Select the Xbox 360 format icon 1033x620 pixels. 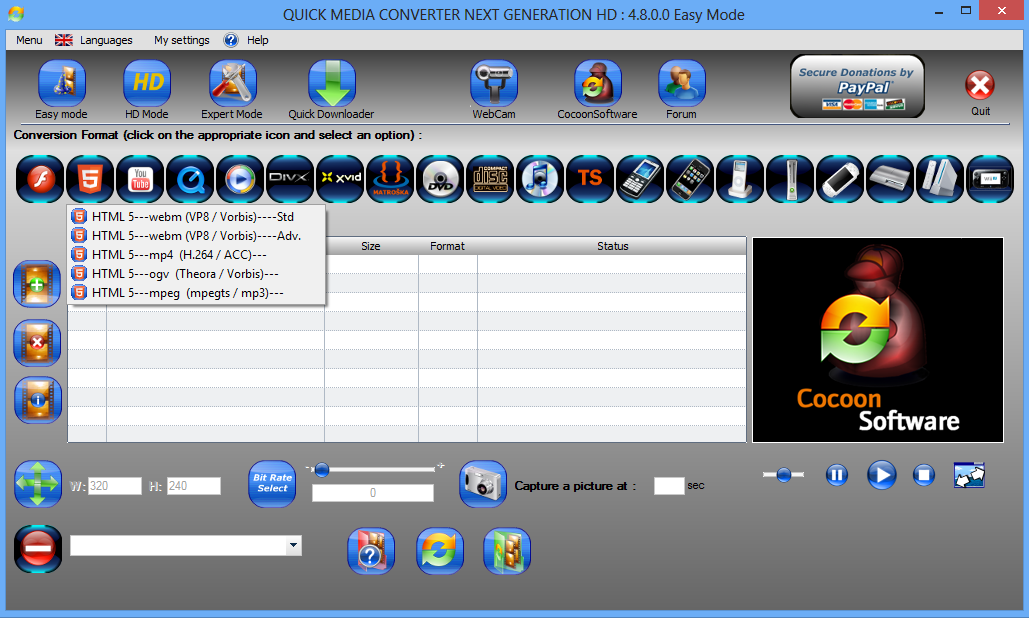point(790,179)
